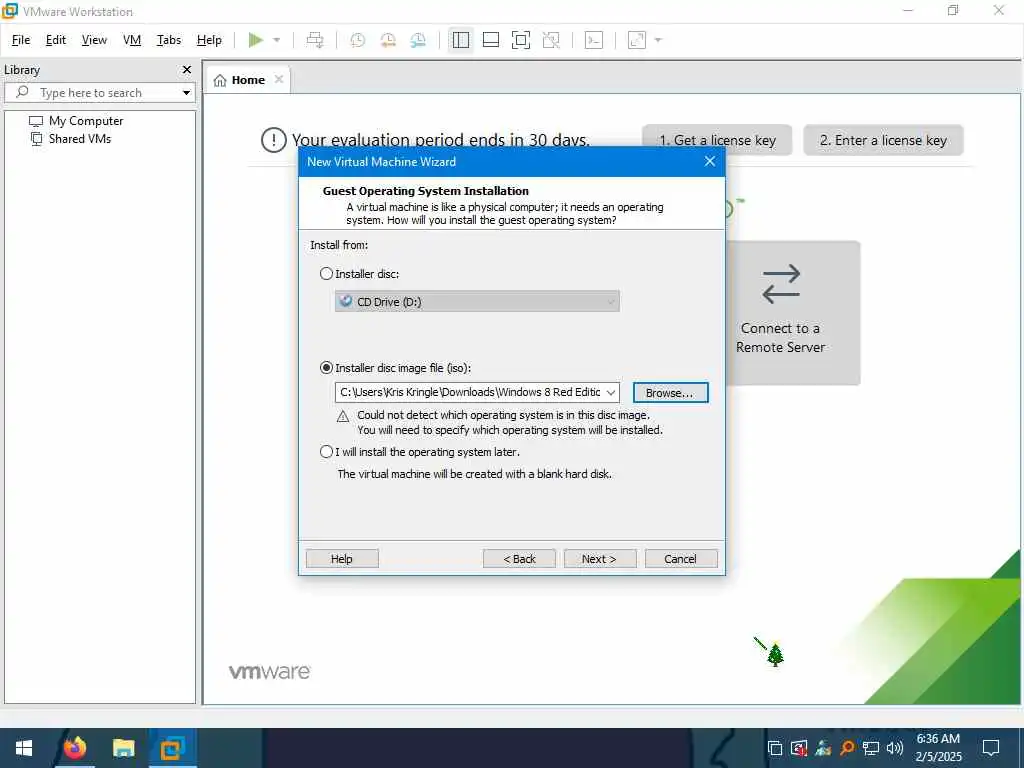Close the Home tab
This screenshot has height=768, width=1024.
(279, 79)
